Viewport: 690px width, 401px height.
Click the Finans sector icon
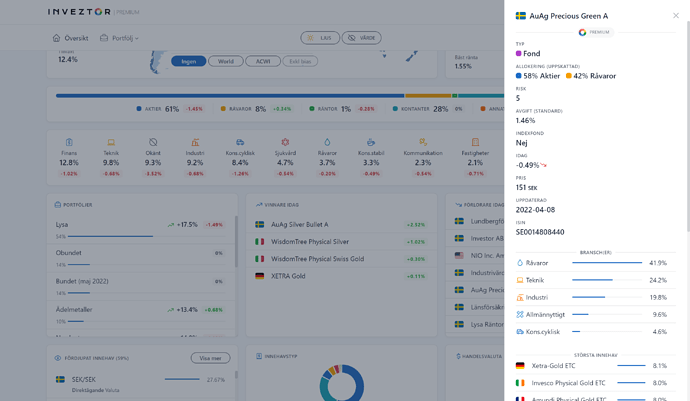[69, 142]
